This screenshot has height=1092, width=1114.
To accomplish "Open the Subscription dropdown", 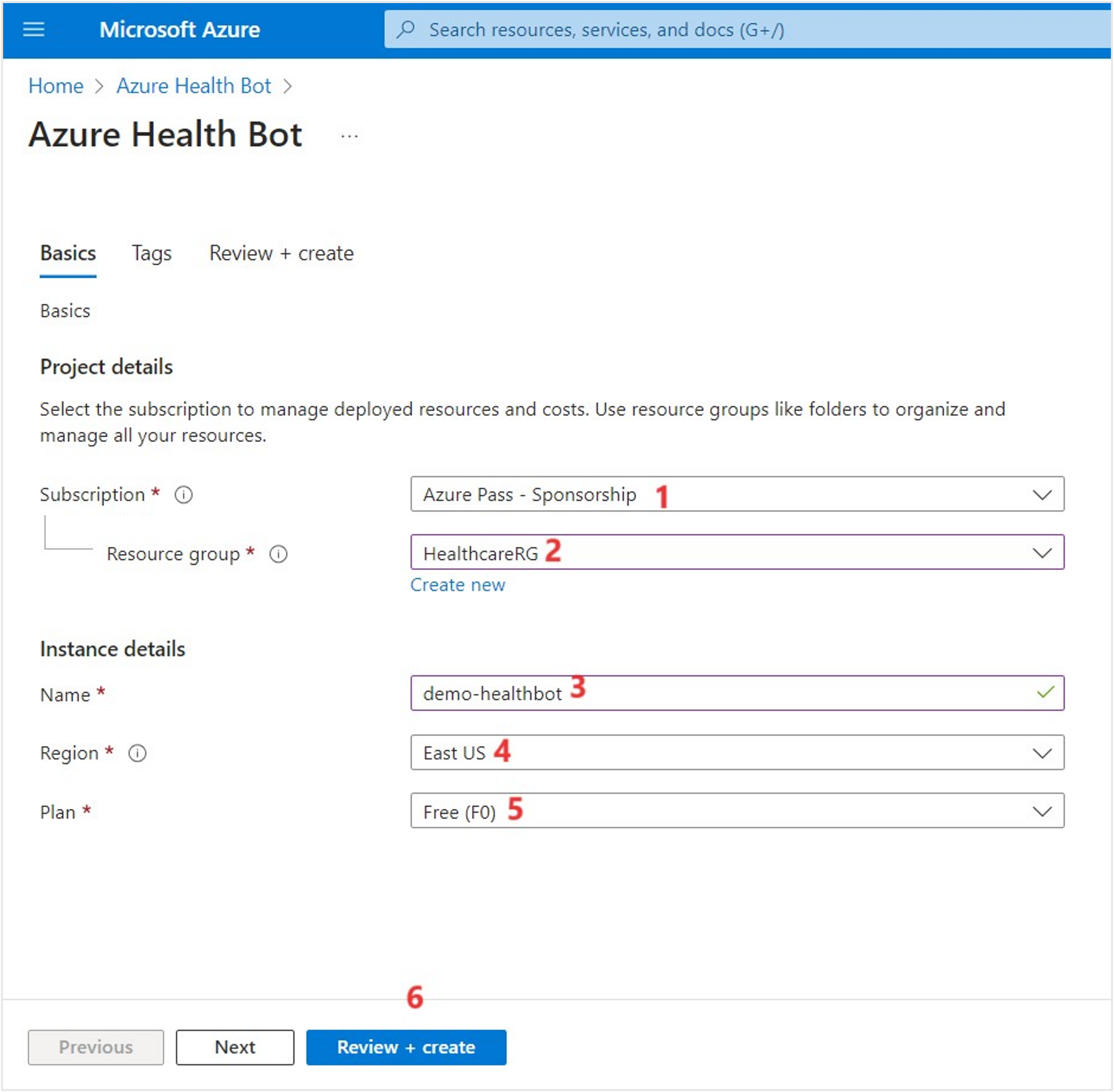I will [x=737, y=494].
